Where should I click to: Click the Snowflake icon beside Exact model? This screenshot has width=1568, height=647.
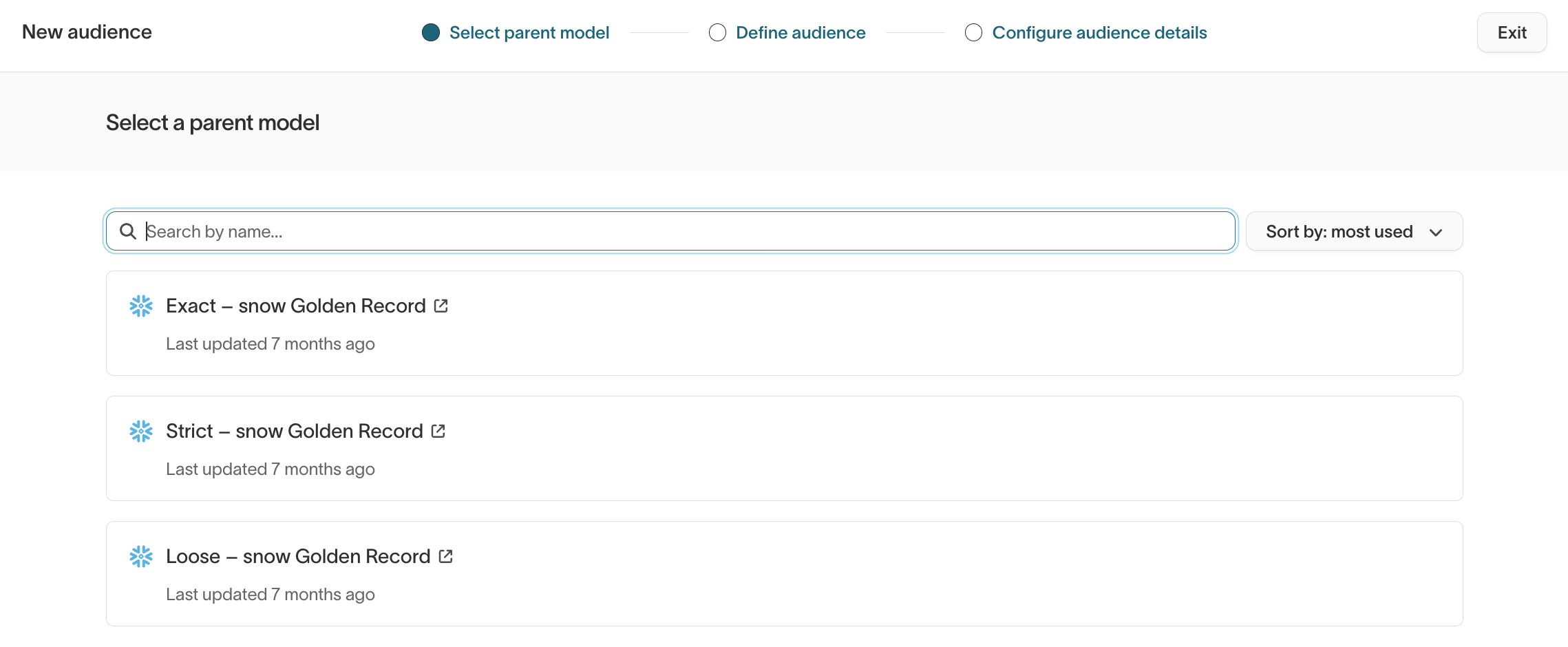pos(142,306)
